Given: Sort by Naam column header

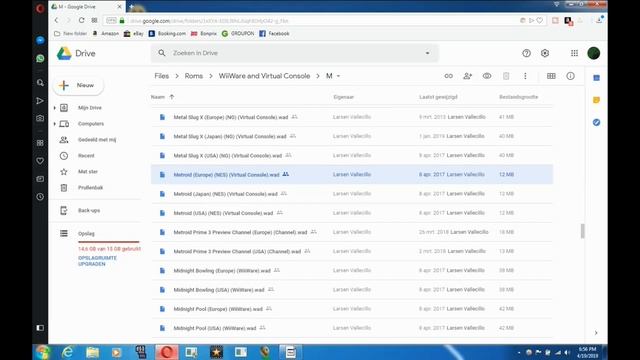Looking at the screenshot, I should 158,97.
